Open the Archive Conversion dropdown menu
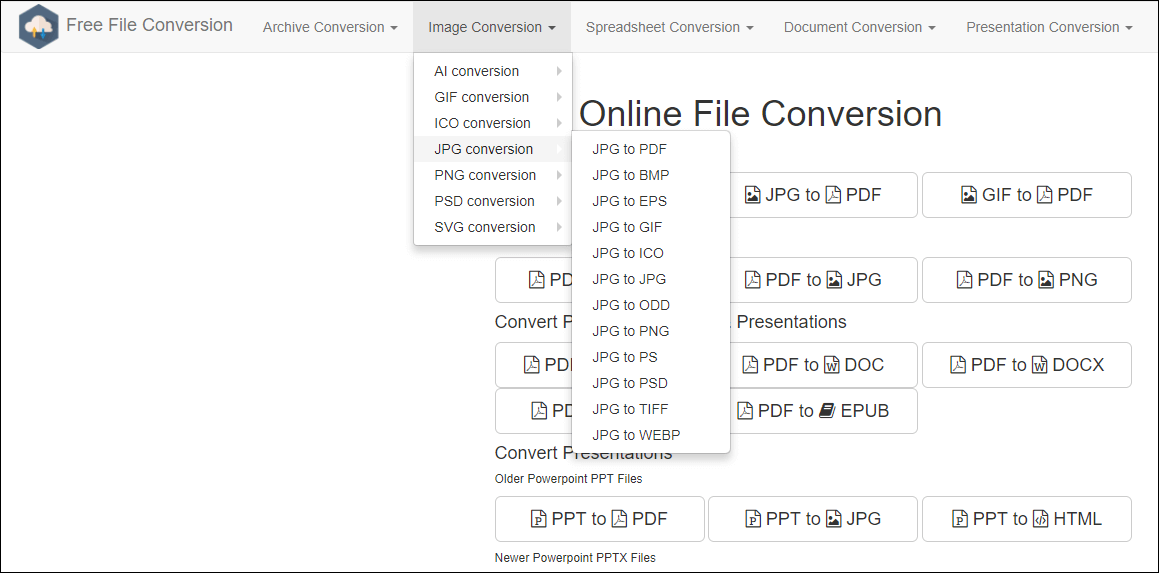Viewport: 1159px width, 573px height. 330,27
